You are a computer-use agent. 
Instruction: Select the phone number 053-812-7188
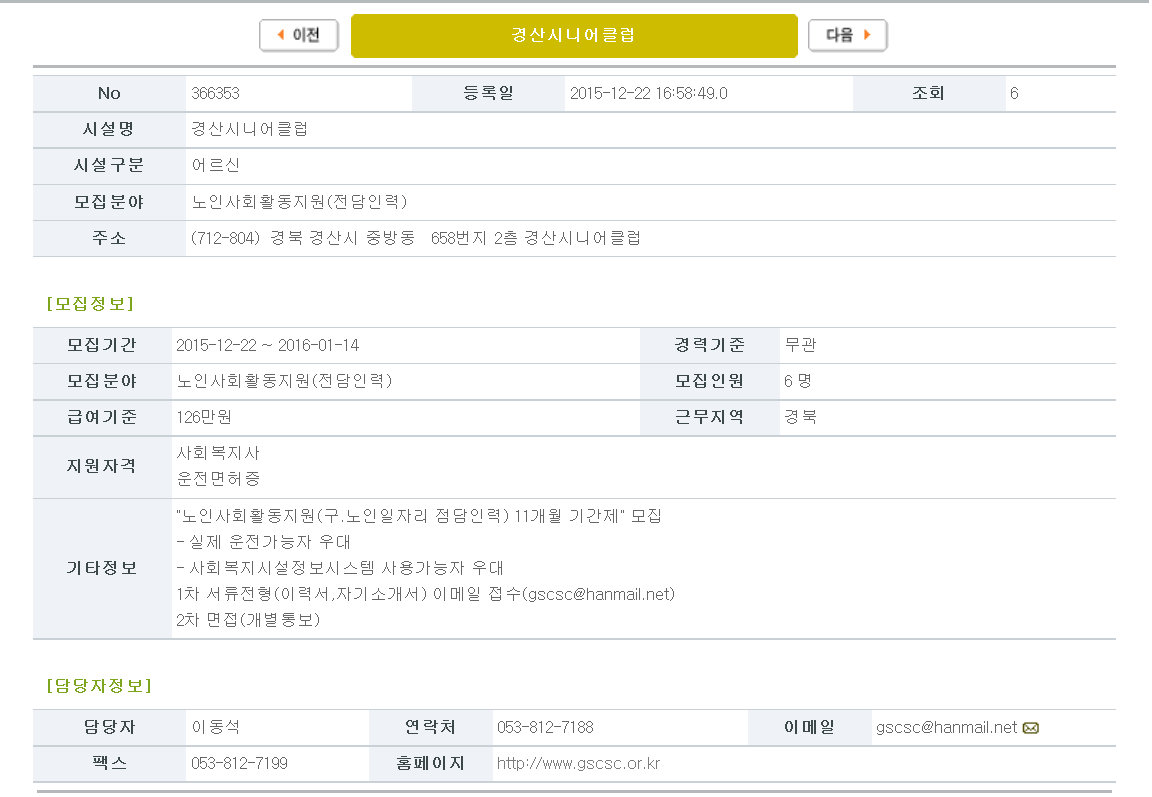pyautogui.click(x=545, y=728)
